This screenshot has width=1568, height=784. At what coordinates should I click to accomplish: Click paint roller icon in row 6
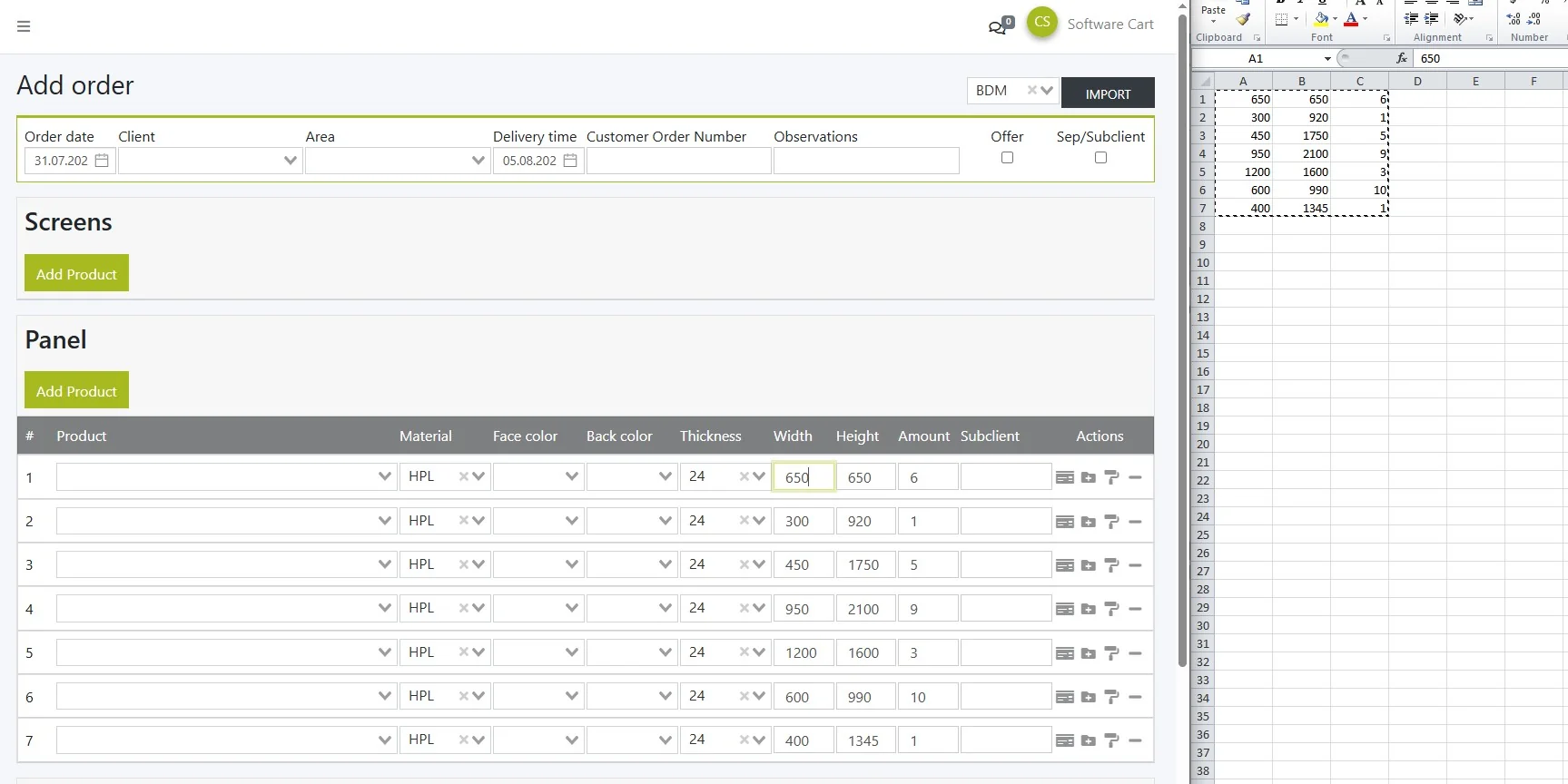click(1111, 697)
